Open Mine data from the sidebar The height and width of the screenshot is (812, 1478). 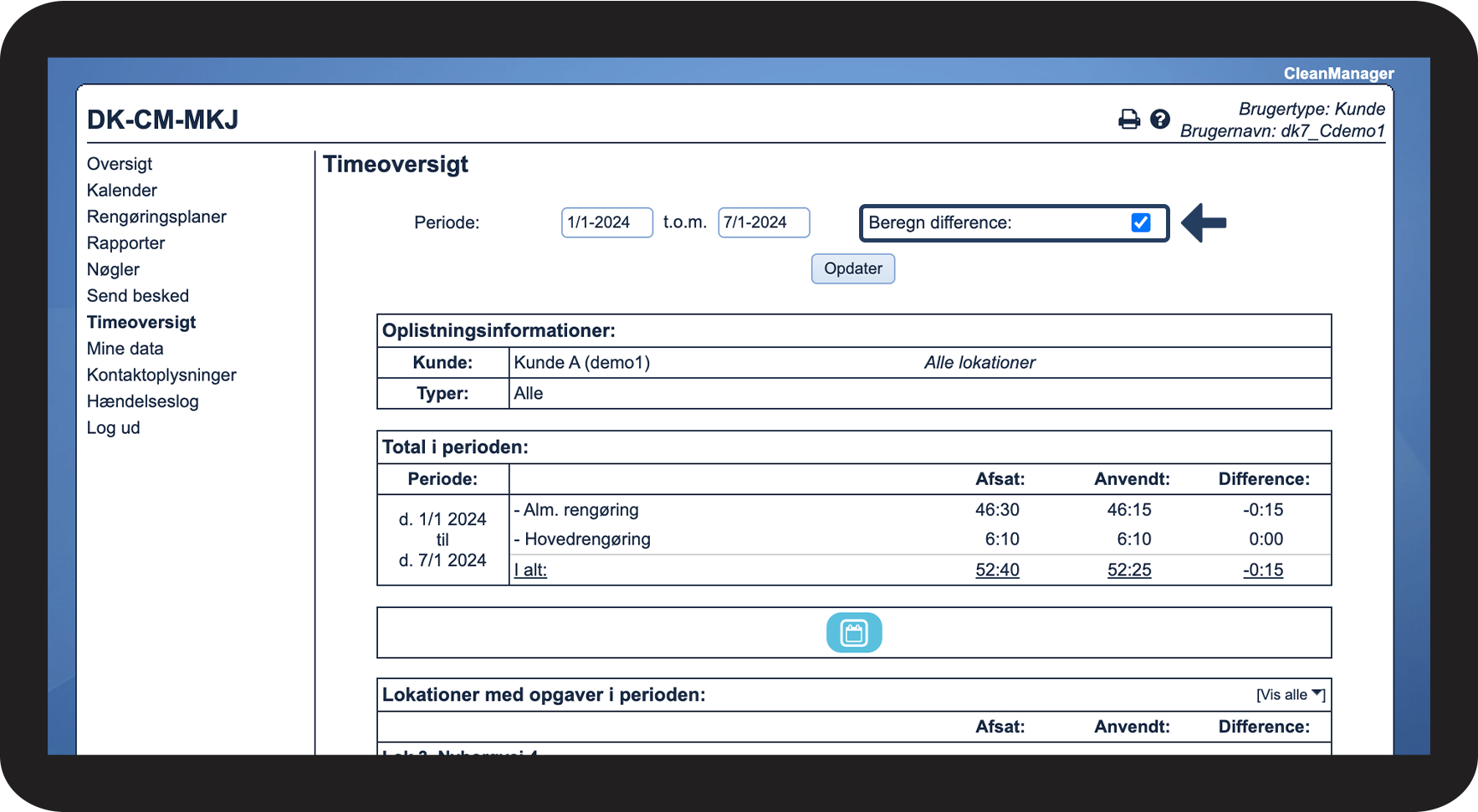pyautogui.click(x=125, y=349)
